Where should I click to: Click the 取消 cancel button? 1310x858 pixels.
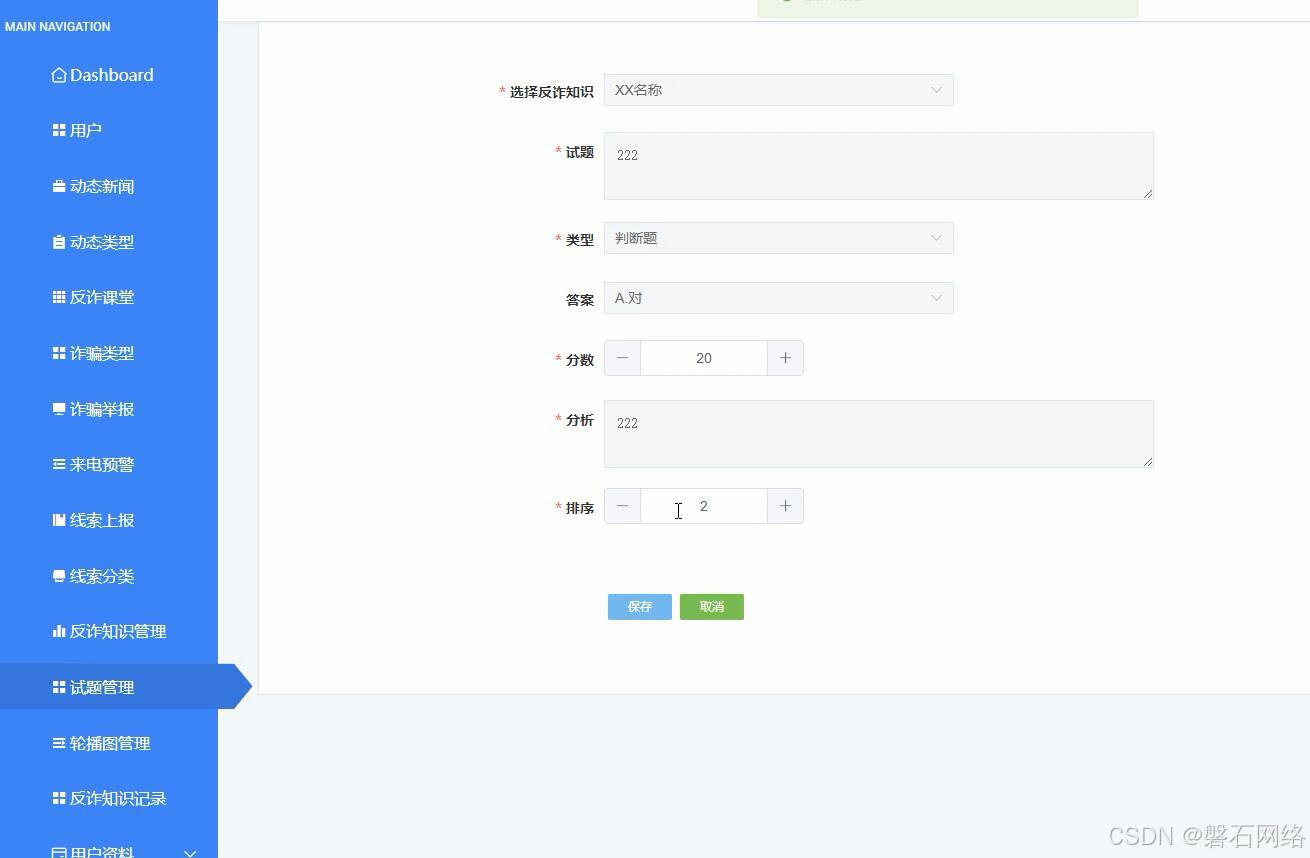[x=711, y=607]
